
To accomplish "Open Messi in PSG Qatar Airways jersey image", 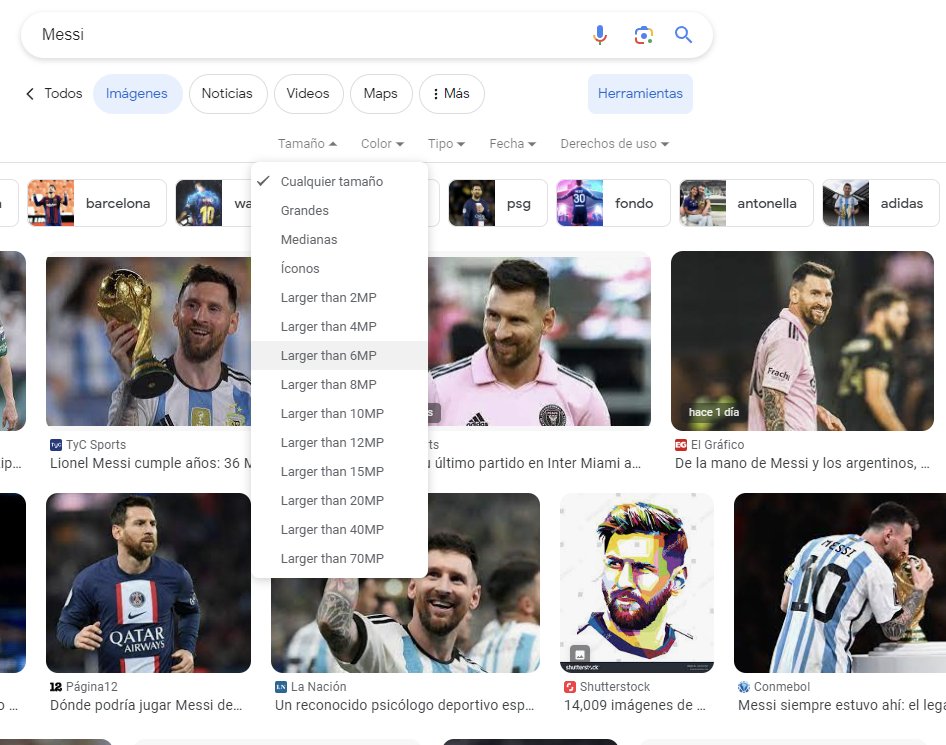I will point(148,583).
